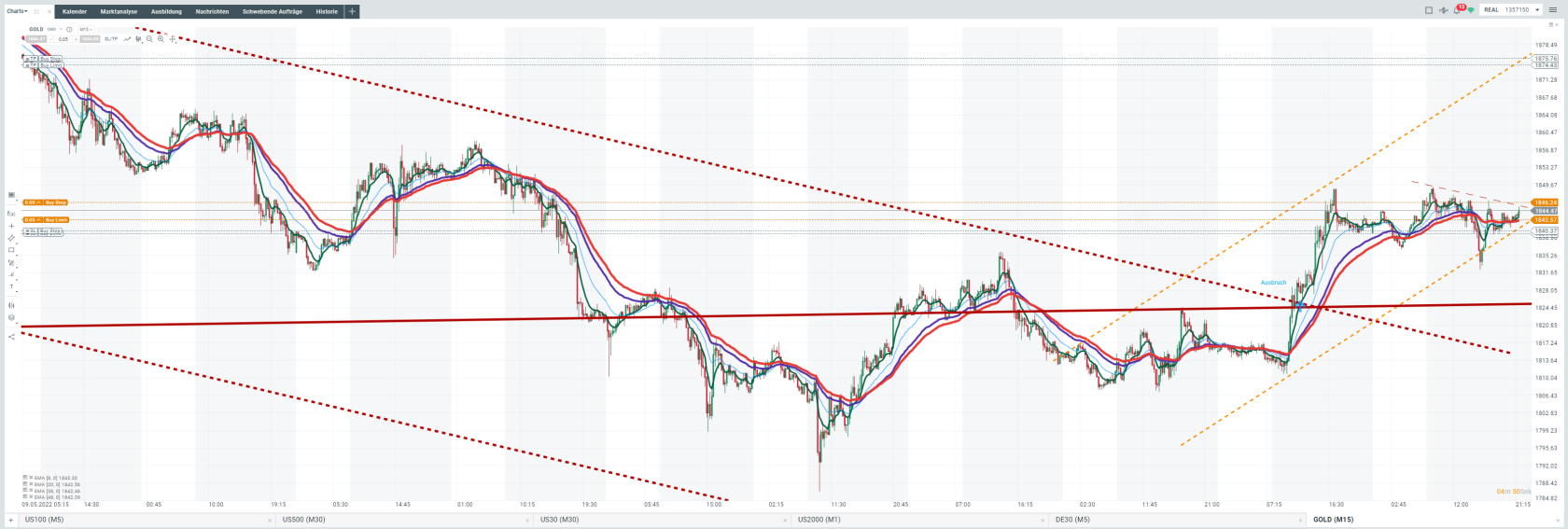
Task: Select the Ausbruch chart annotation
Action: pyautogui.click(x=1273, y=283)
